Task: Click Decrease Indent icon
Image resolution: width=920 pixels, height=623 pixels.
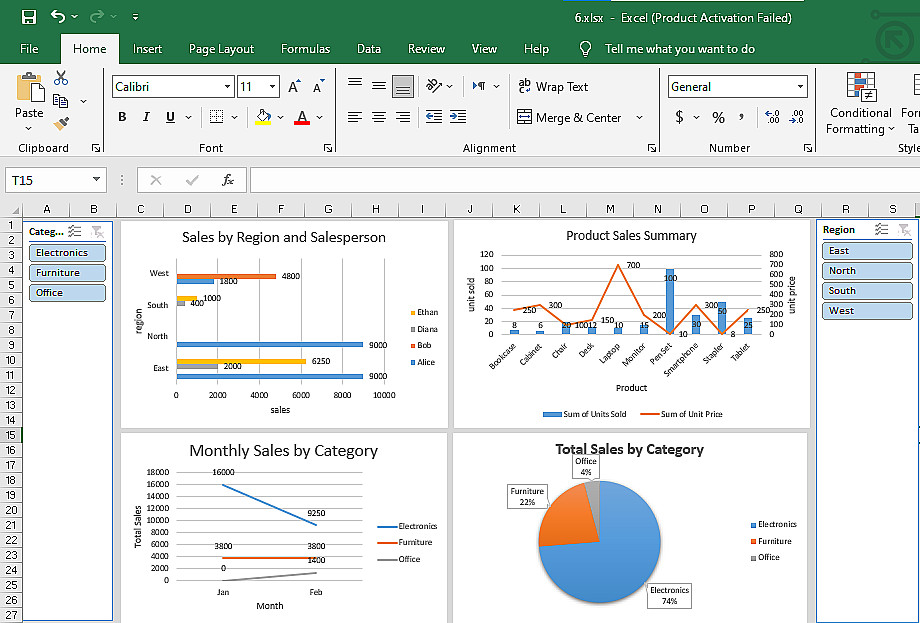Action: (x=434, y=117)
